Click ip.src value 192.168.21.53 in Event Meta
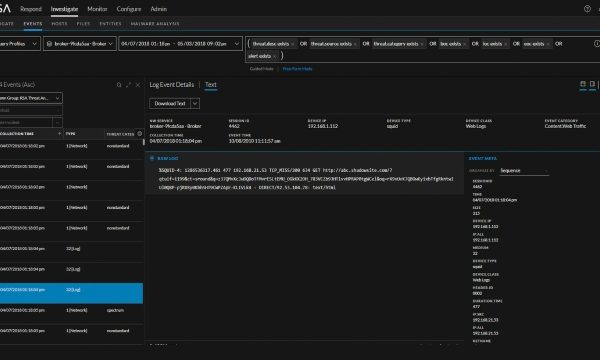 (485, 320)
